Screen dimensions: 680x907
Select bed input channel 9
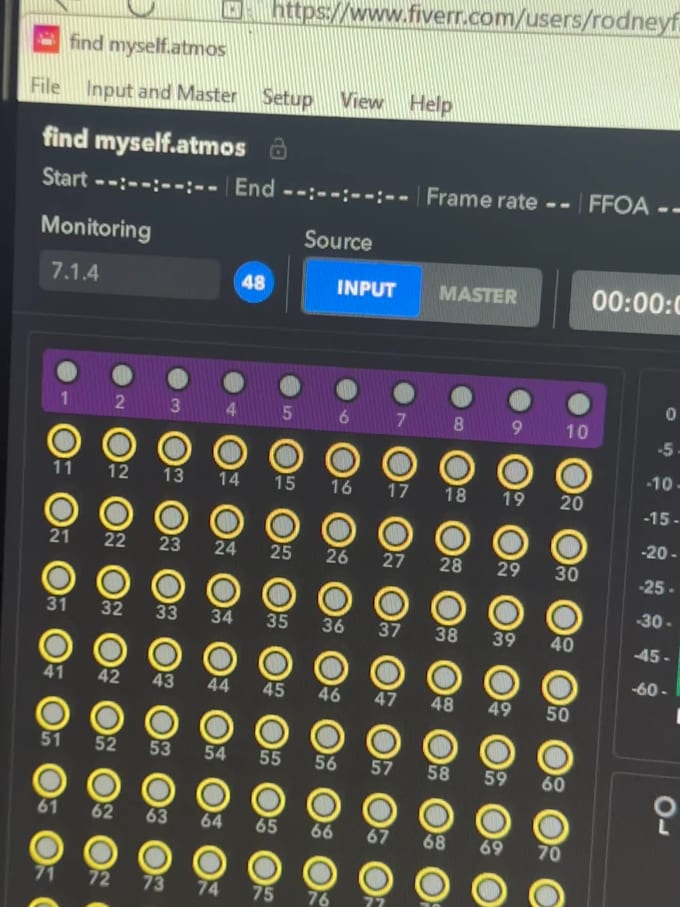click(x=519, y=400)
